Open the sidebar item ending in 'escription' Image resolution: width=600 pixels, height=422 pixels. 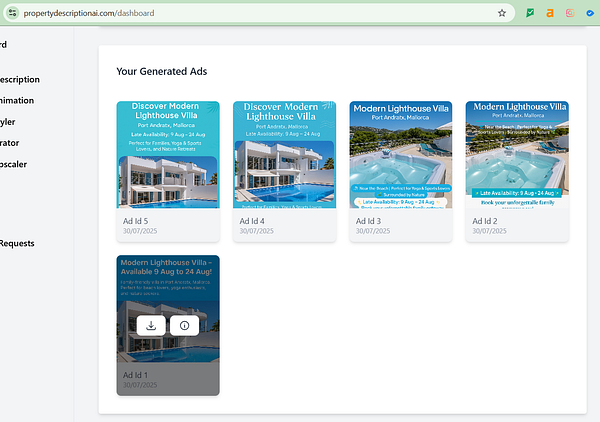point(20,80)
